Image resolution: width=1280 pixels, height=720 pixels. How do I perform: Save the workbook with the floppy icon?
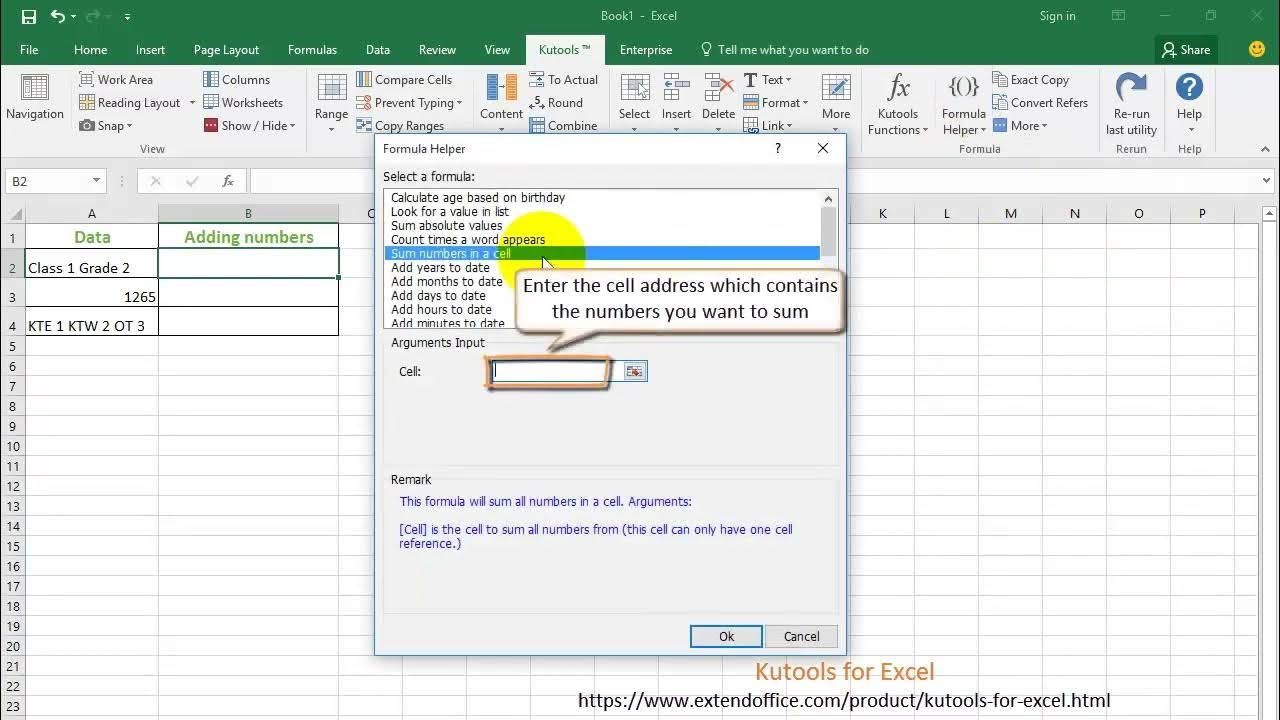coord(28,16)
